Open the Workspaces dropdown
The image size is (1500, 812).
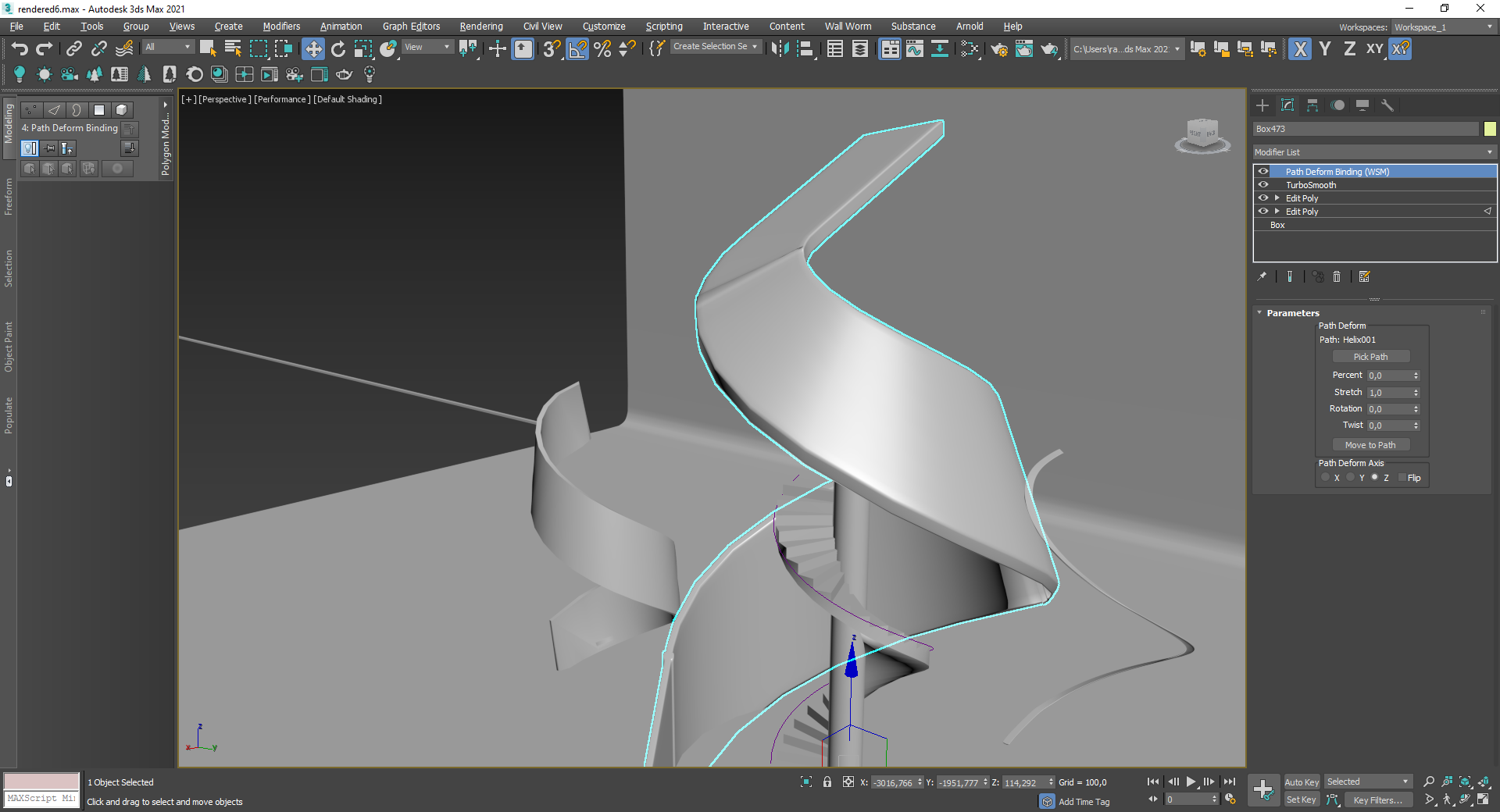pos(1444,27)
